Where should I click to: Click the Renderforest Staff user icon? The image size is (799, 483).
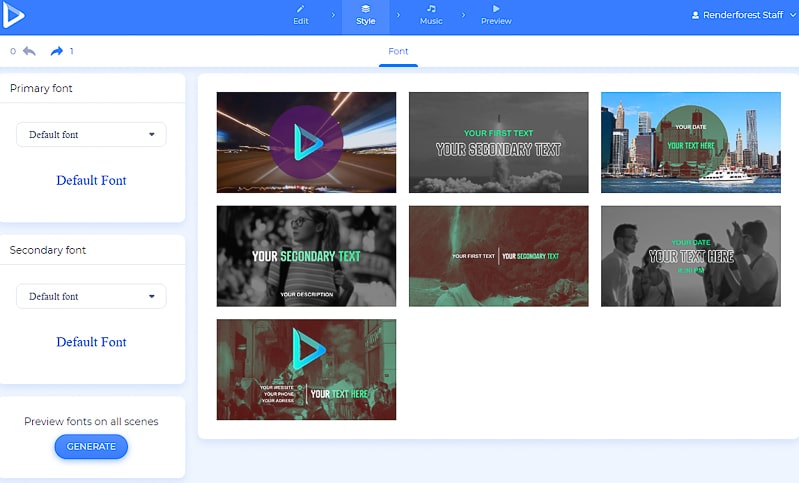(695, 15)
